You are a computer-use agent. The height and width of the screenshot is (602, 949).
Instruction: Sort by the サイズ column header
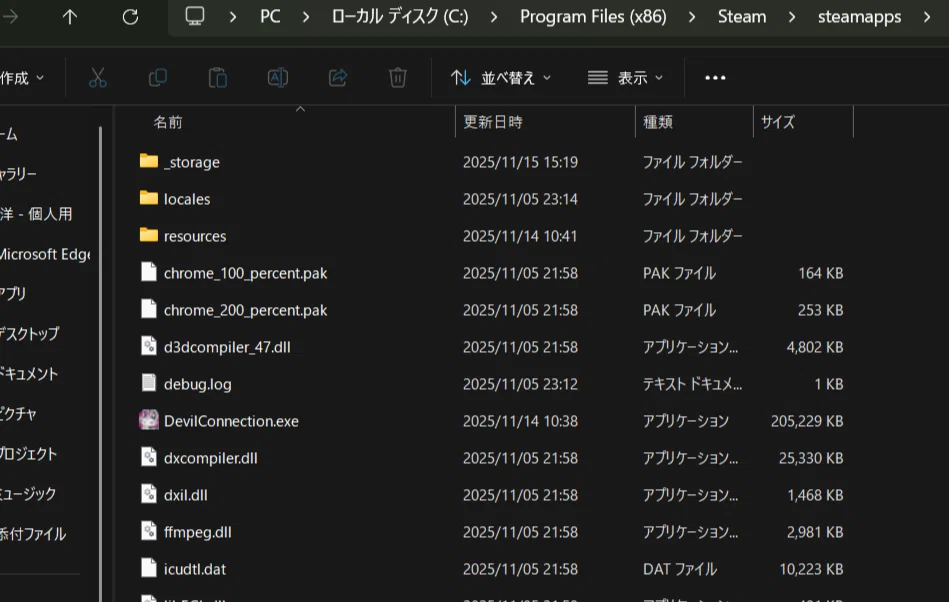(x=778, y=122)
